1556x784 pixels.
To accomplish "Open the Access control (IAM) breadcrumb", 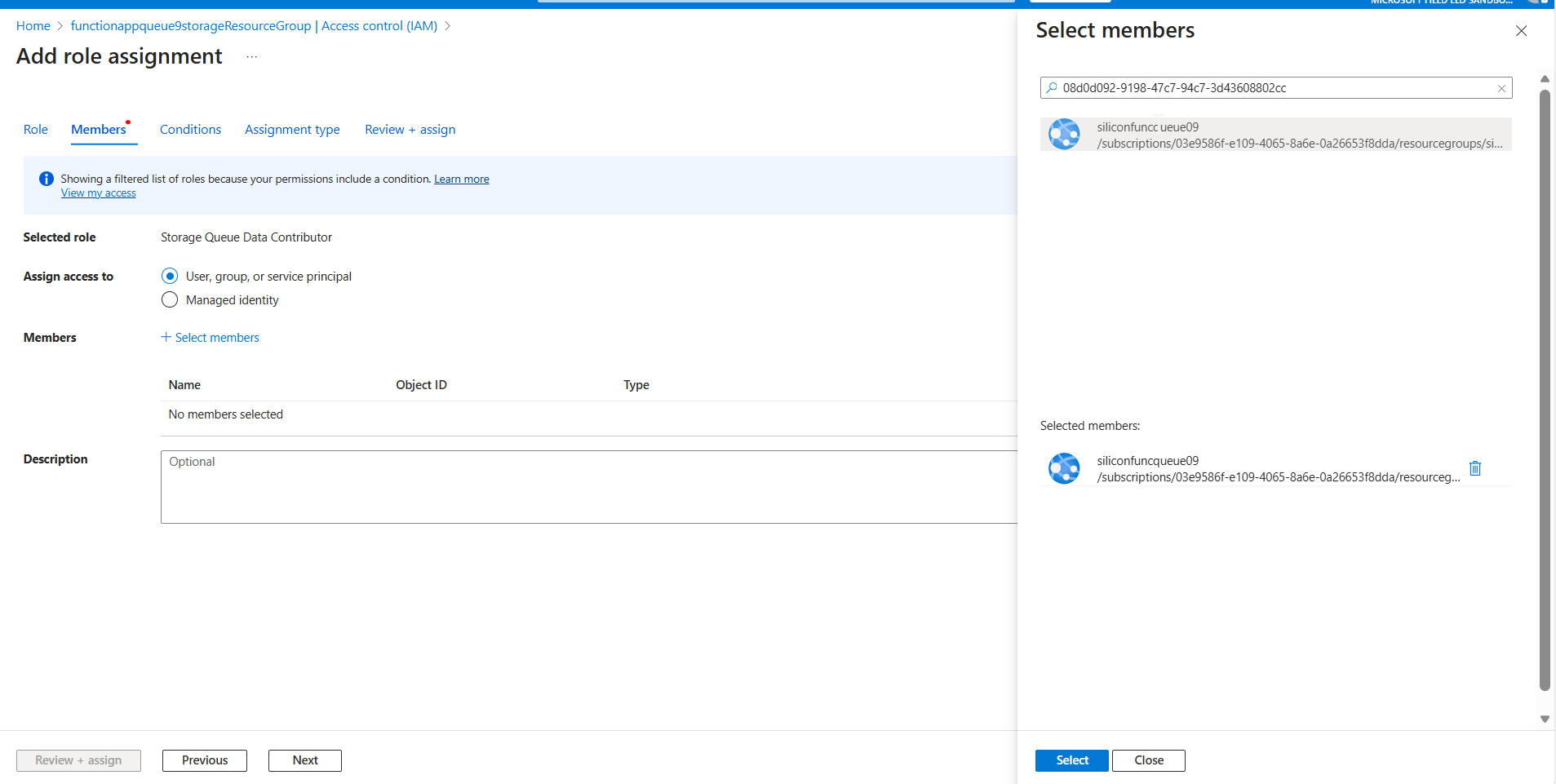I will pos(254,26).
